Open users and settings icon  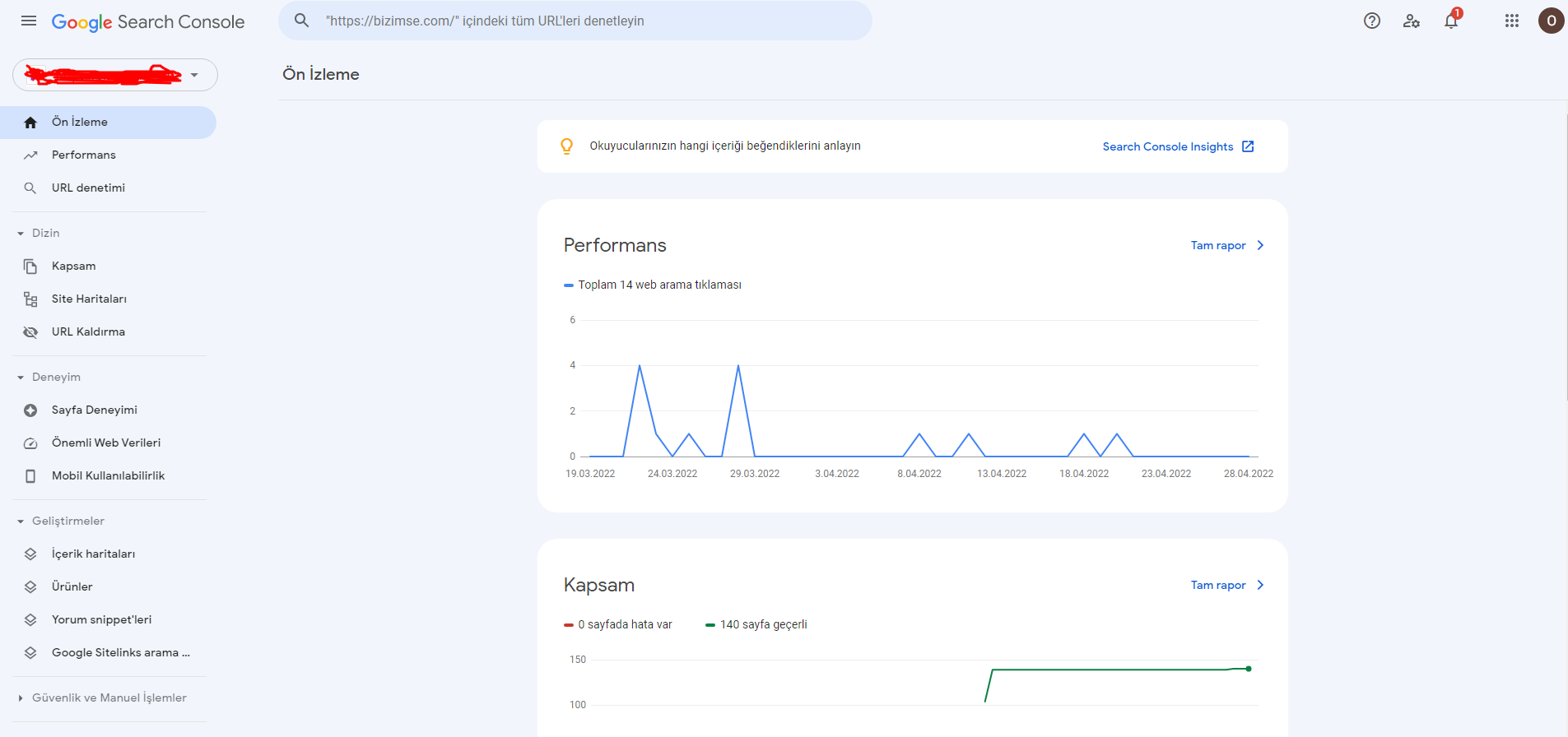coord(1412,21)
